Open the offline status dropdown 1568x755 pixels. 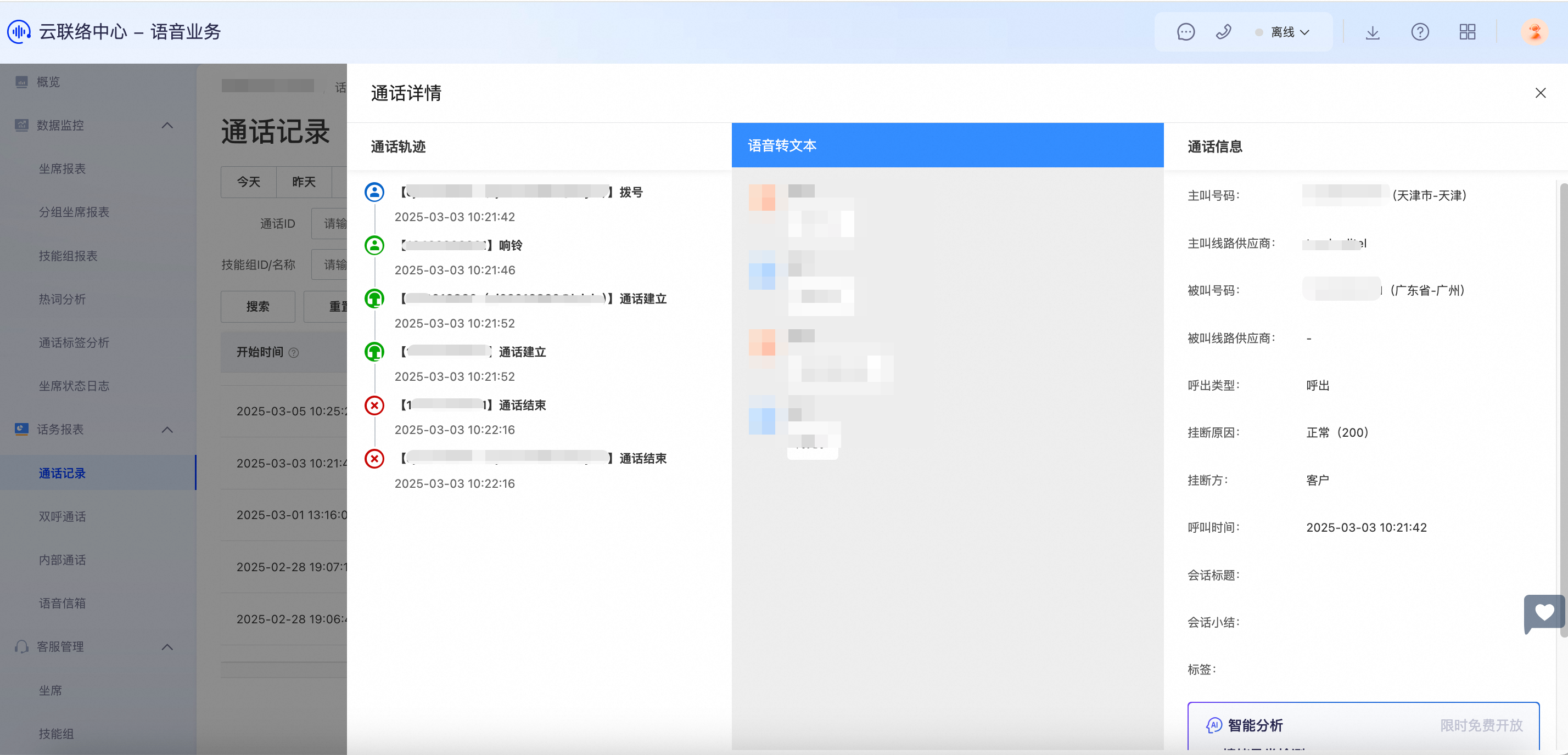[x=1282, y=32]
